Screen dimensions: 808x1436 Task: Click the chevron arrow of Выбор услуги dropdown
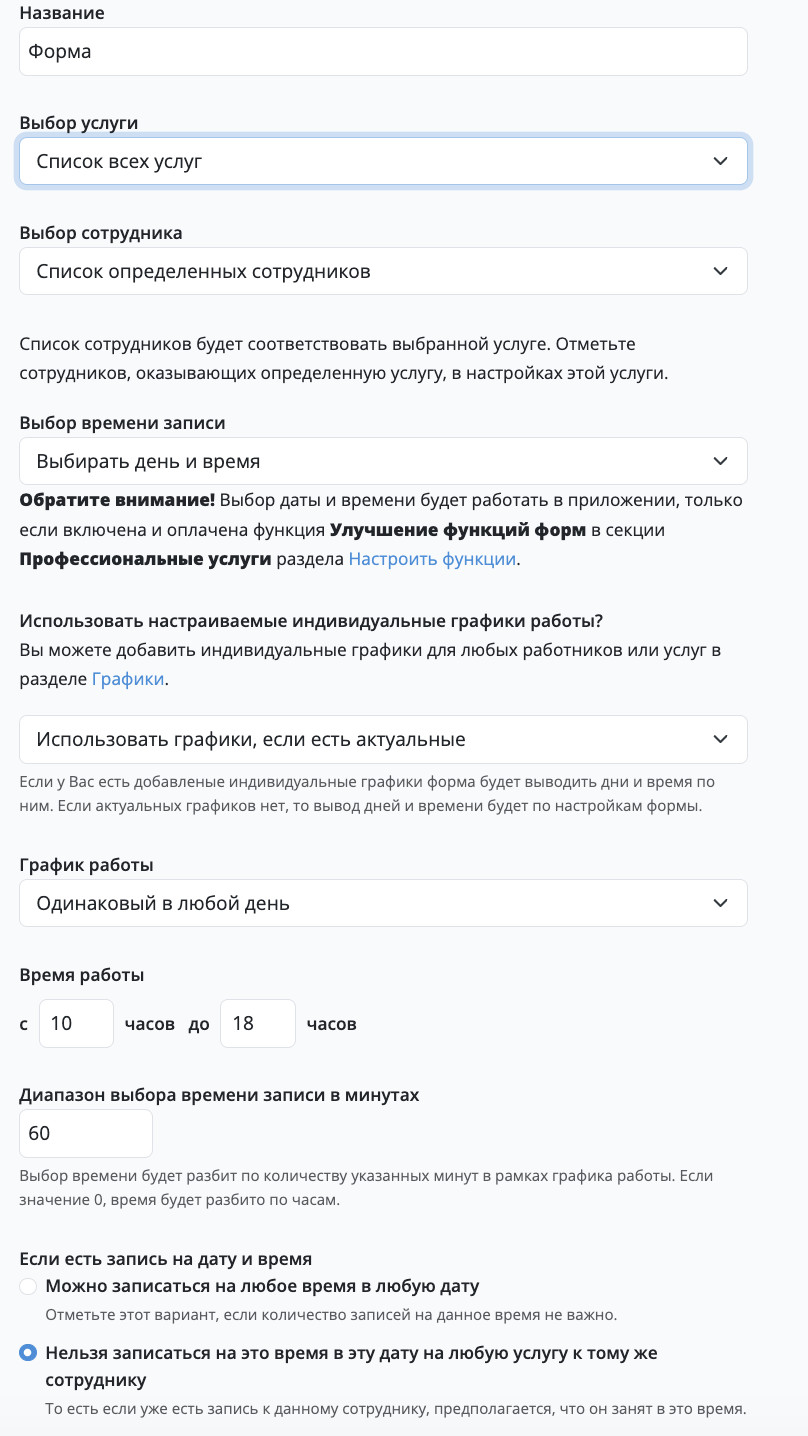coord(720,161)
